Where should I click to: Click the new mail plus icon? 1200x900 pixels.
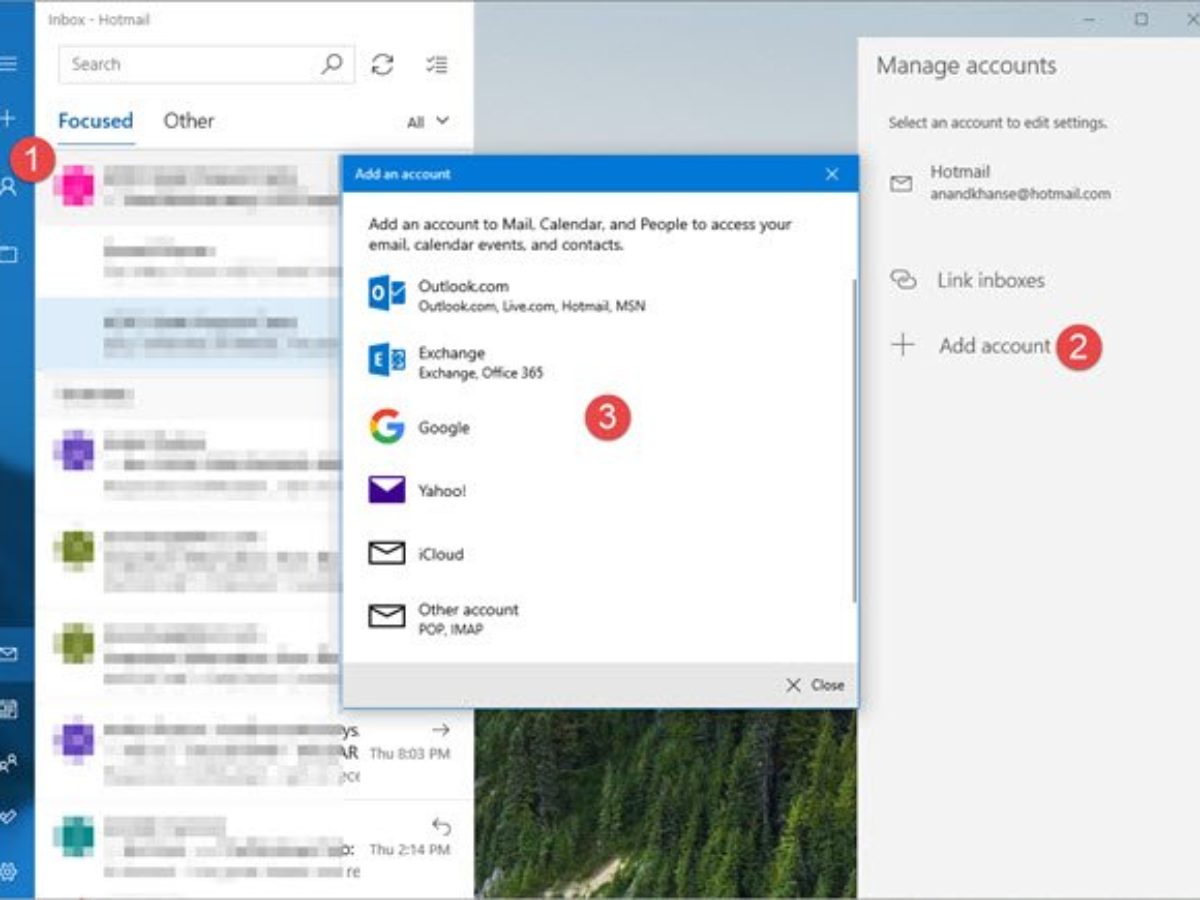pyautogui.click(x=8, y=118)
